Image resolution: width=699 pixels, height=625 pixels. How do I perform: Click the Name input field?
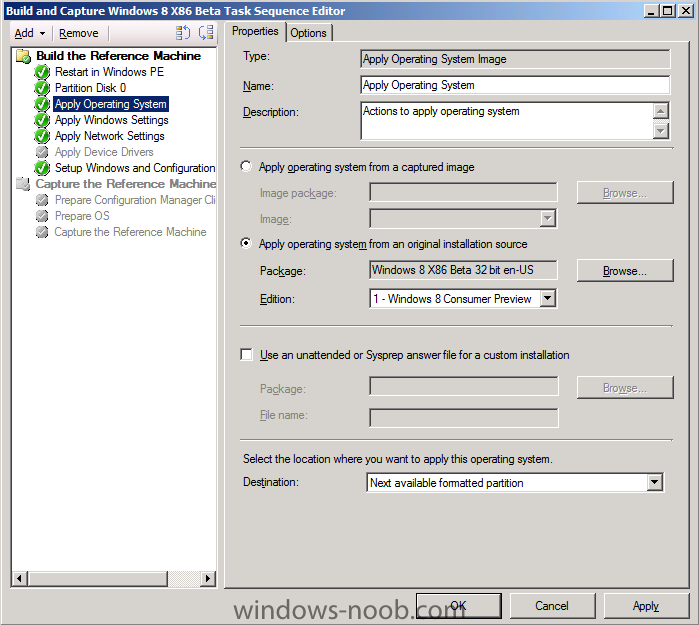point(515,85)
